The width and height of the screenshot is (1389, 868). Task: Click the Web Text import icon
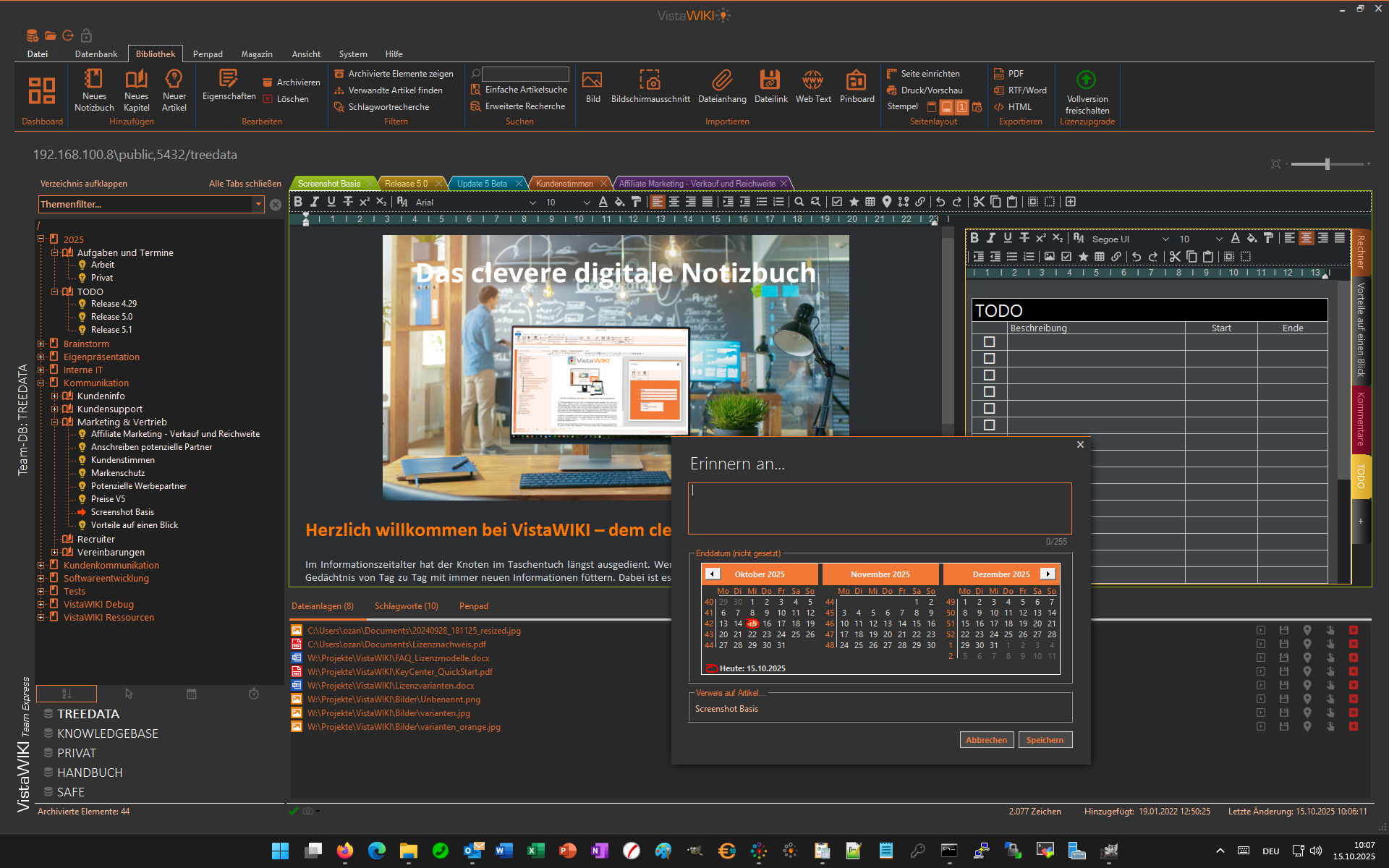point(812,80)
